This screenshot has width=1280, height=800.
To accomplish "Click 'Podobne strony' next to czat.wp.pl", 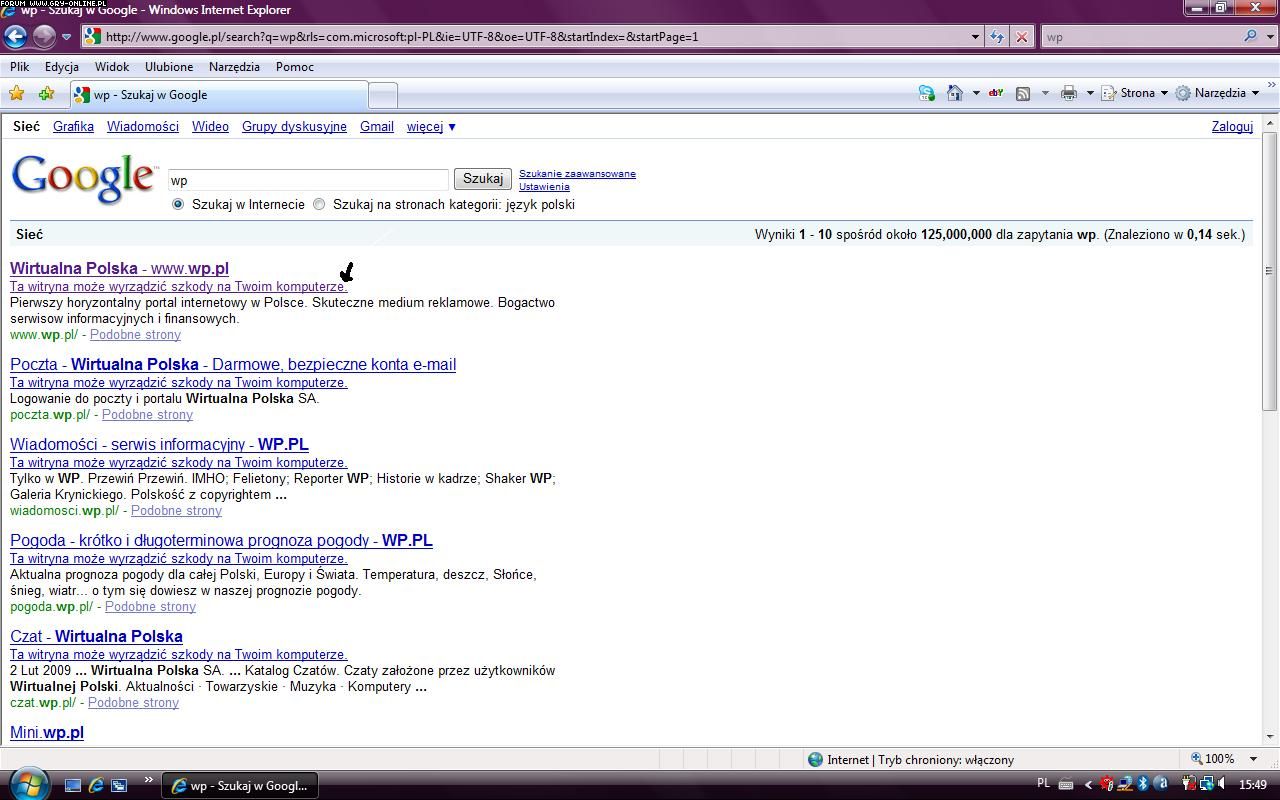I will [x=133, y=703].
